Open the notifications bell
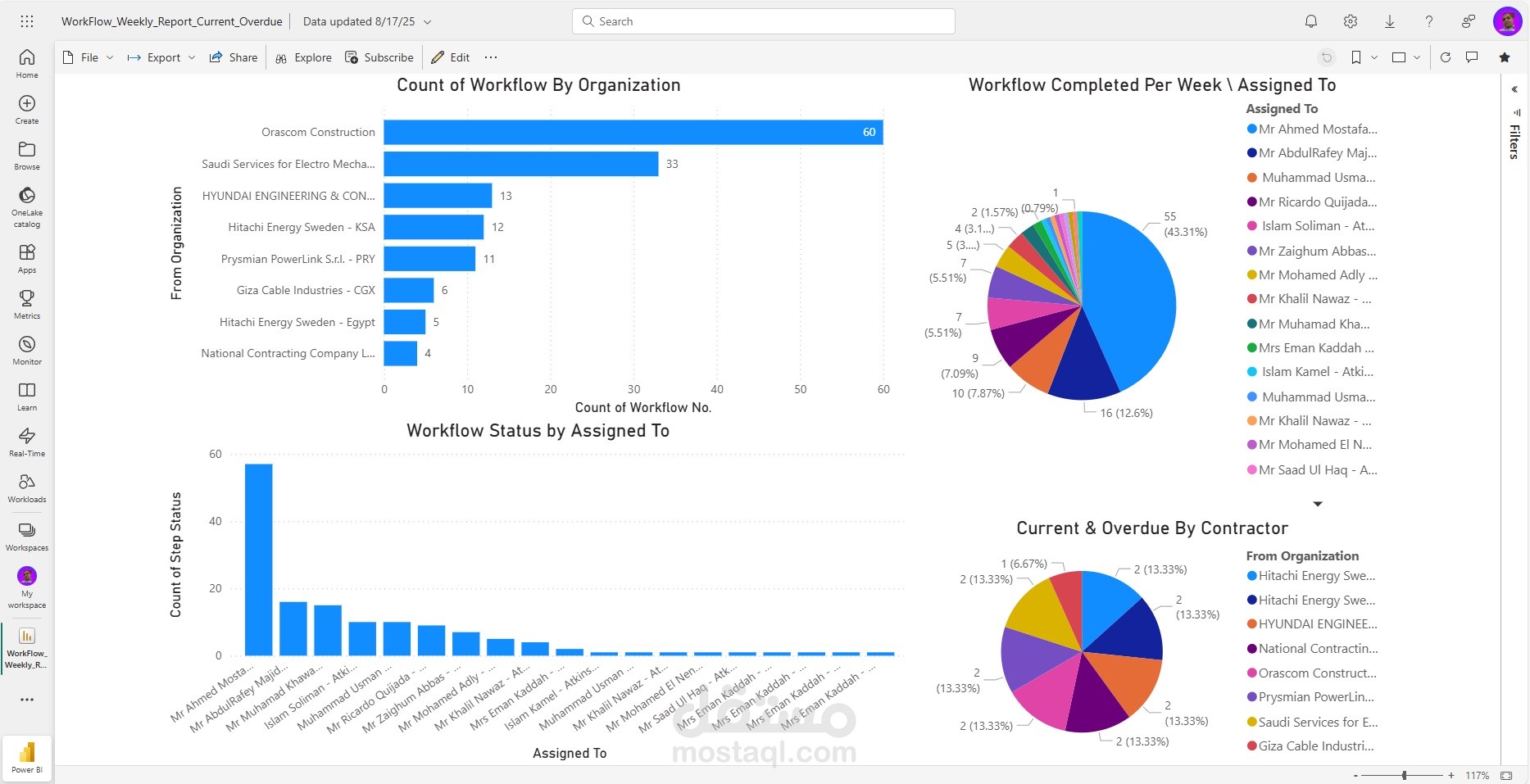Viewport: 1530px width, 784px height. coord(1311,21)
